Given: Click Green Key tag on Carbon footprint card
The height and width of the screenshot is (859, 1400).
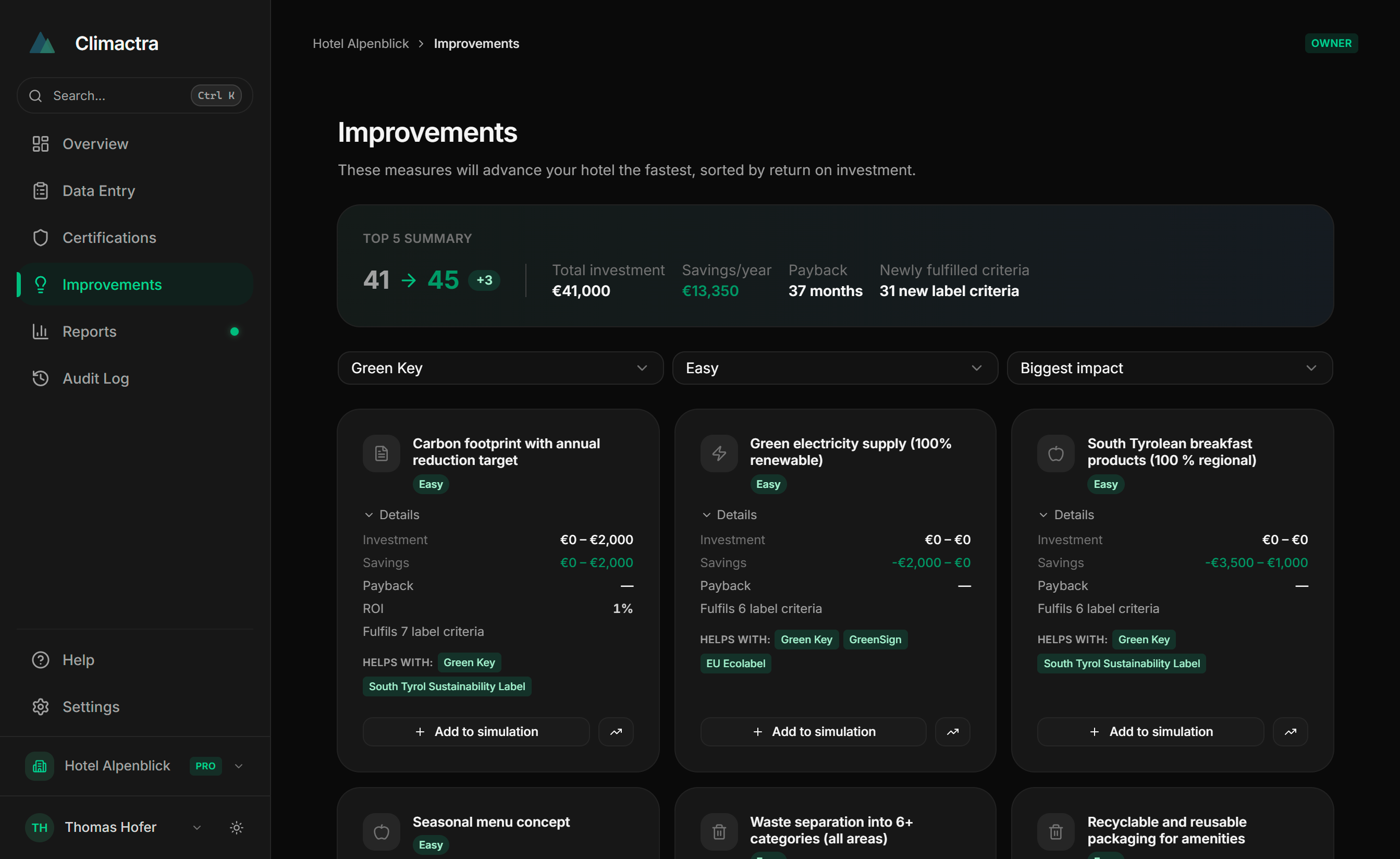Looking at the screenshot, I should click(x=469, y=662).
